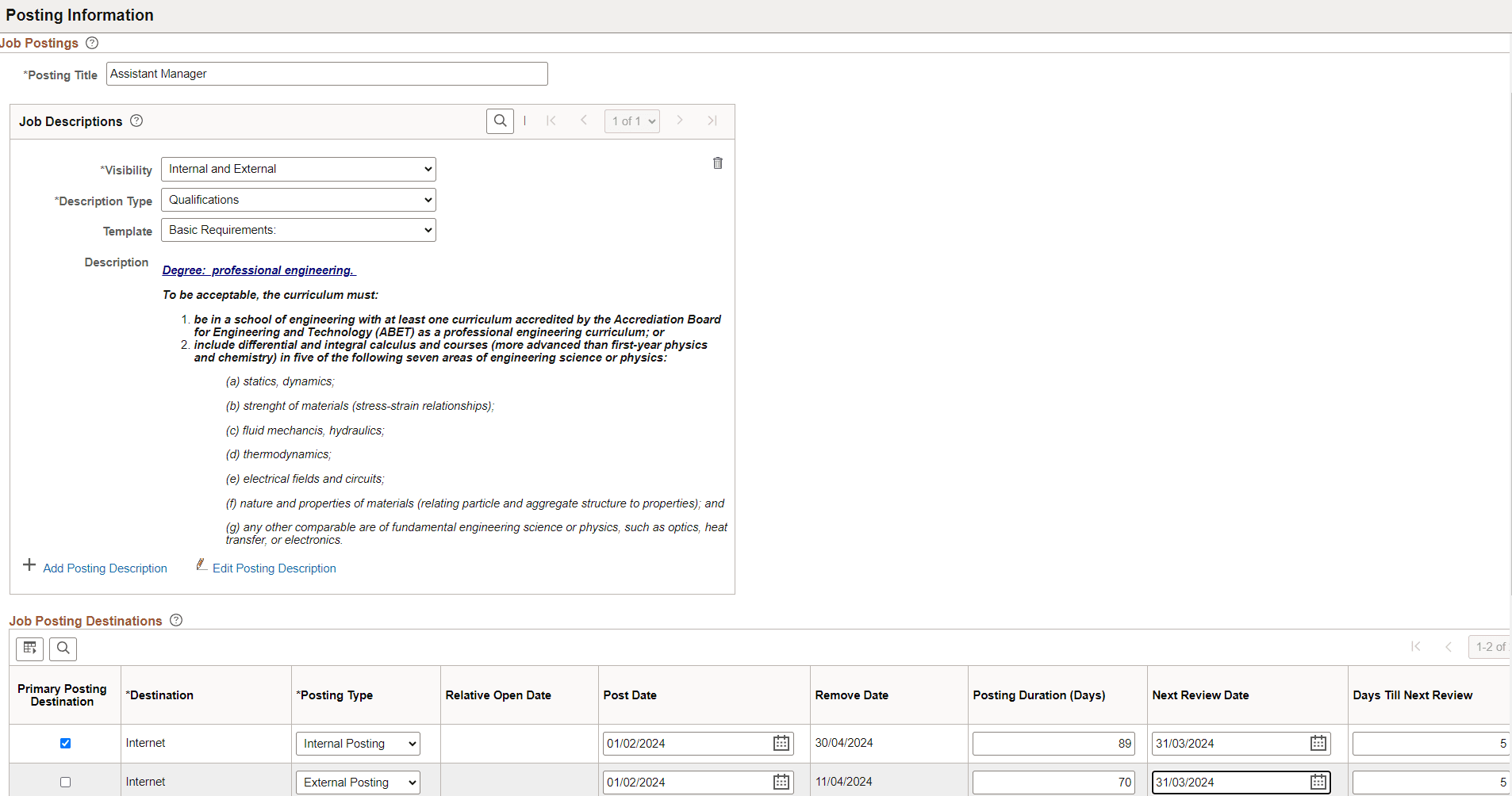Image resolution: width=1512 pixels, height=796 pixels.
Task: Select the Posting Title input field
Action: [x=327, y=73]
